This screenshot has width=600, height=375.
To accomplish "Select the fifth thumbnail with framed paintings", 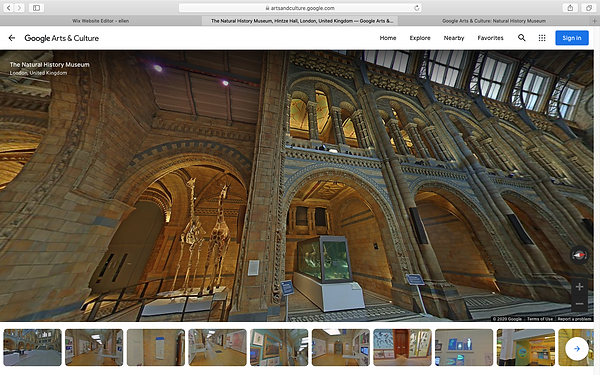I will 279,347.
